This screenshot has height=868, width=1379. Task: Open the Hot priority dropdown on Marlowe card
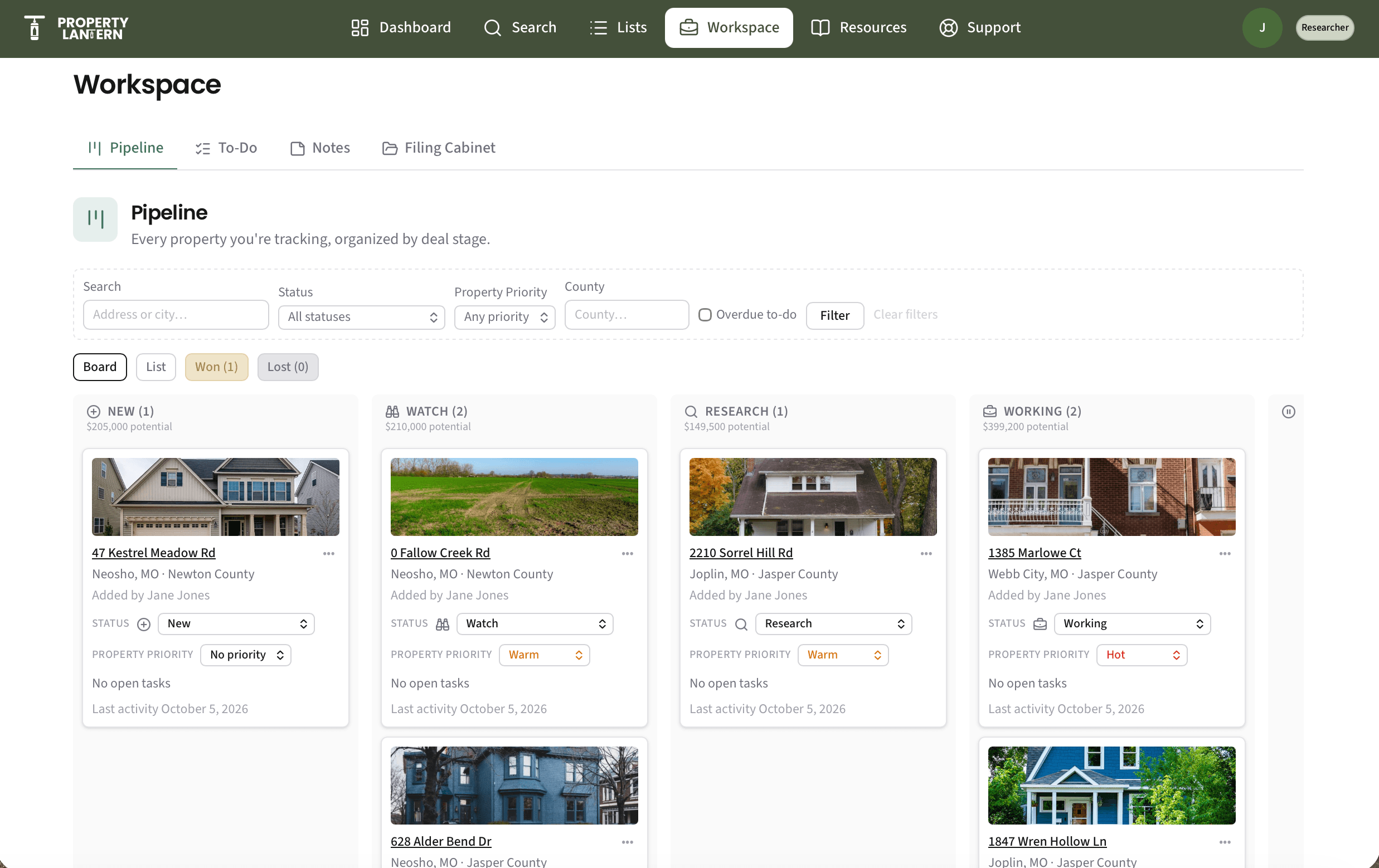click(1143, 655)
